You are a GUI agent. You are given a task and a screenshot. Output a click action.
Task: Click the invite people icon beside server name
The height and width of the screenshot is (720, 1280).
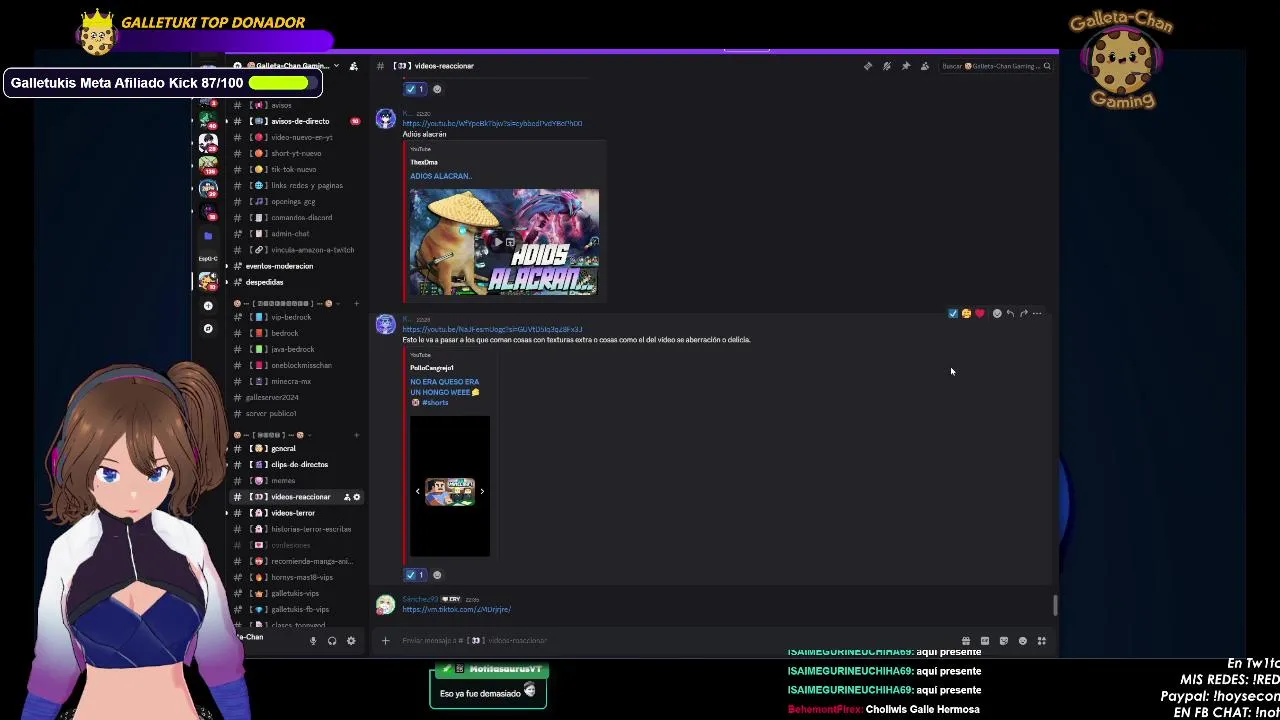tap(353, 66)
